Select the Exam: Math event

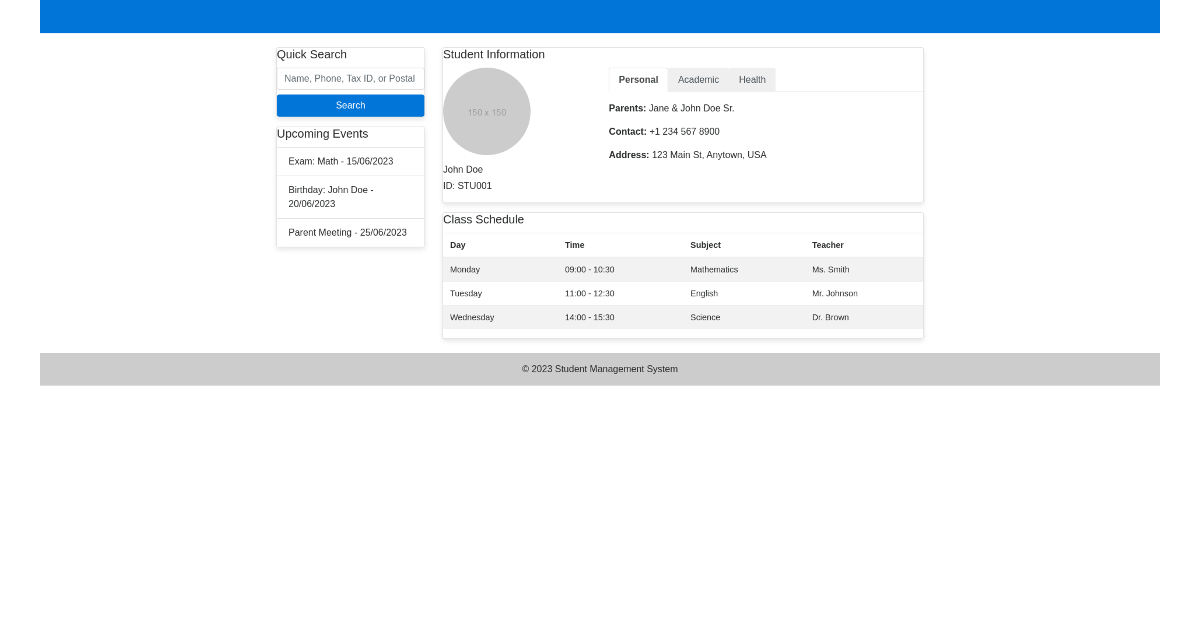(350, 161)
